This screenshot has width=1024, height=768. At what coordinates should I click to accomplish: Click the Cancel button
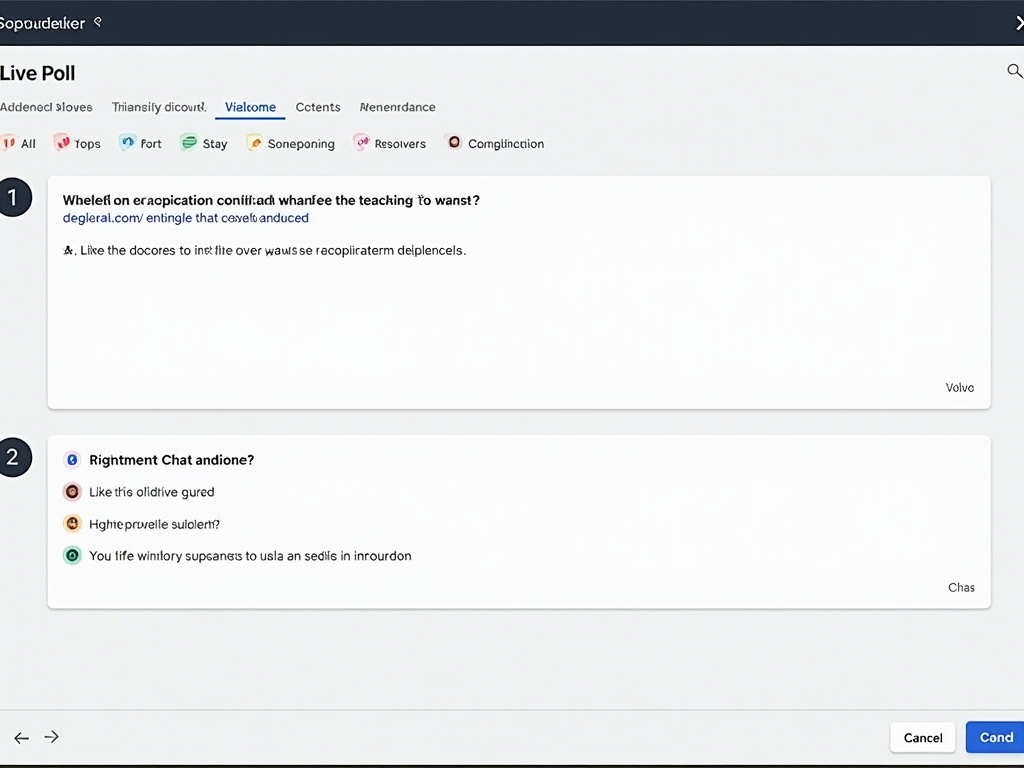point(922,737)
